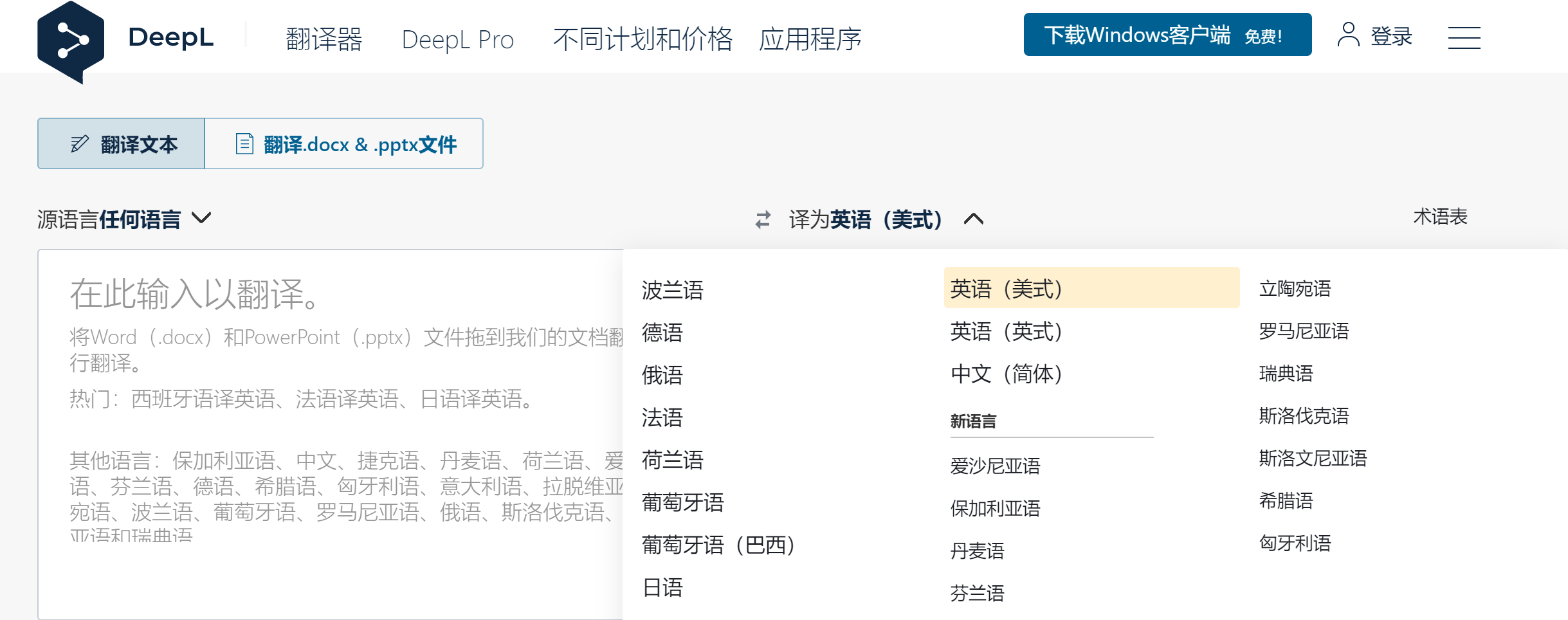Select 中文（简体）as target language
Screen dimensions: 1568x620
click(1005, 374)
